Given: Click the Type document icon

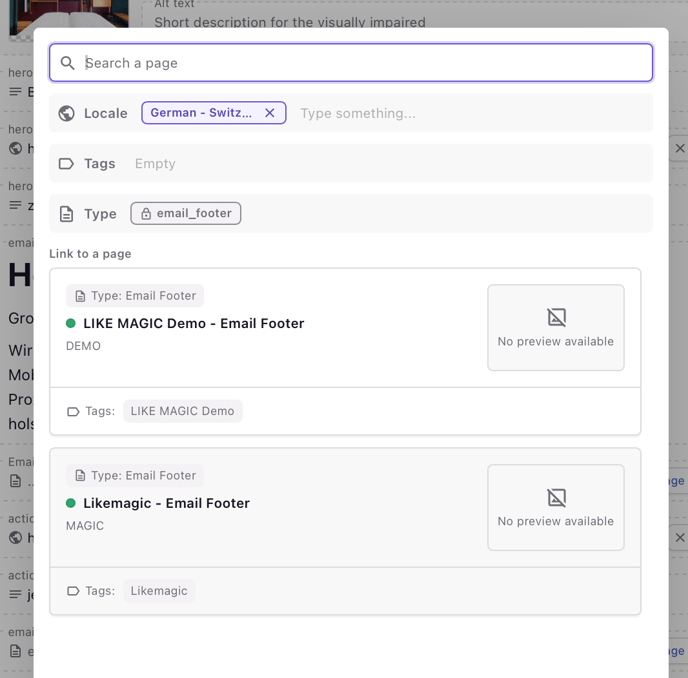Looking at the screenshot, I should [x=67, y=213].
